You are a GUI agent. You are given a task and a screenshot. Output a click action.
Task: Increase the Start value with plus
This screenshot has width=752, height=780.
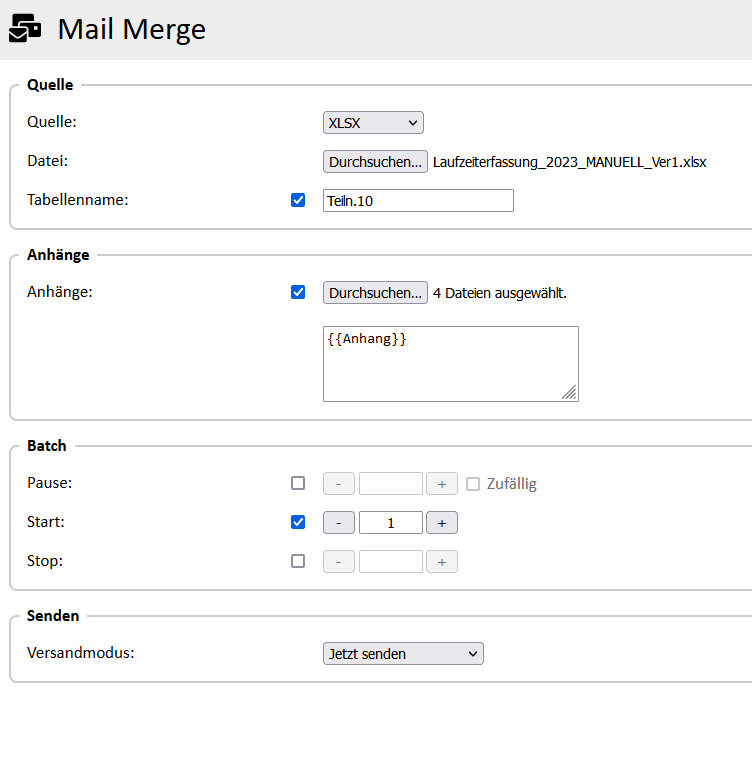pos(442,523)
